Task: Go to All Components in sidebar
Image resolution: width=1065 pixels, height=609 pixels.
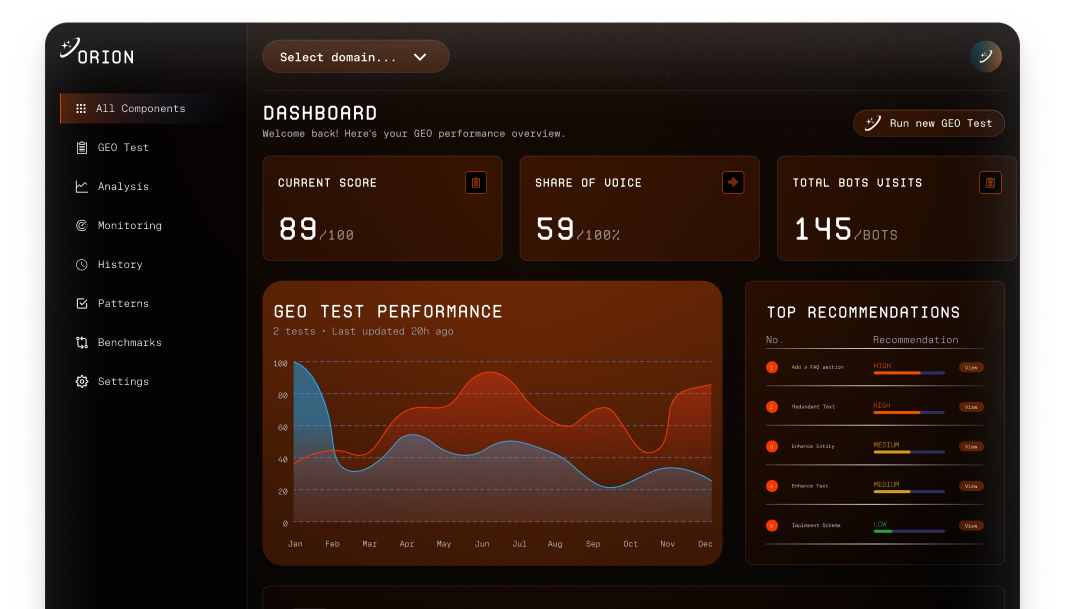Action: pyautogui.click(x=141, y=109)
